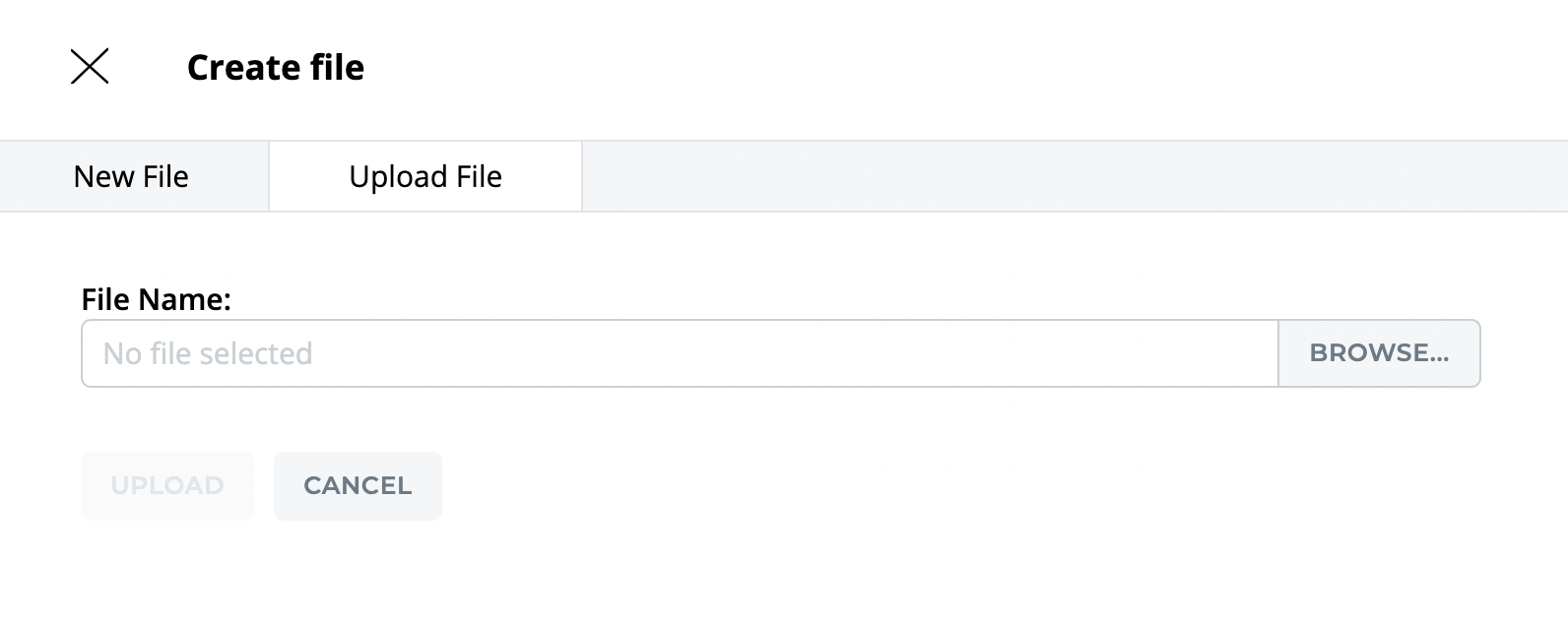Click the UPLOAD button
The height and width of the screenshot is (622, 1568).
(x=167, y=486)
